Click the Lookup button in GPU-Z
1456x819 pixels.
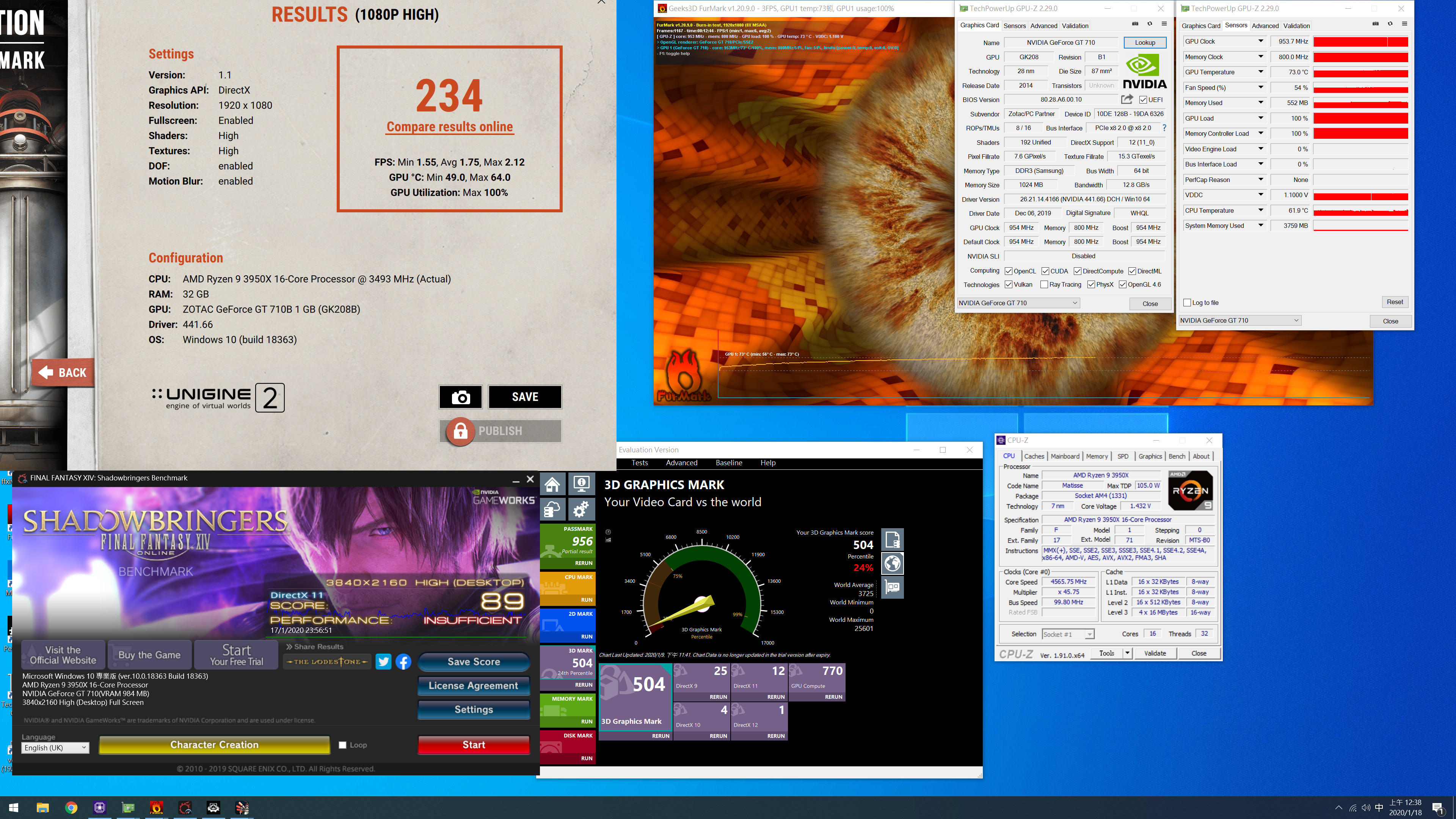click(x=1145, y=42)
